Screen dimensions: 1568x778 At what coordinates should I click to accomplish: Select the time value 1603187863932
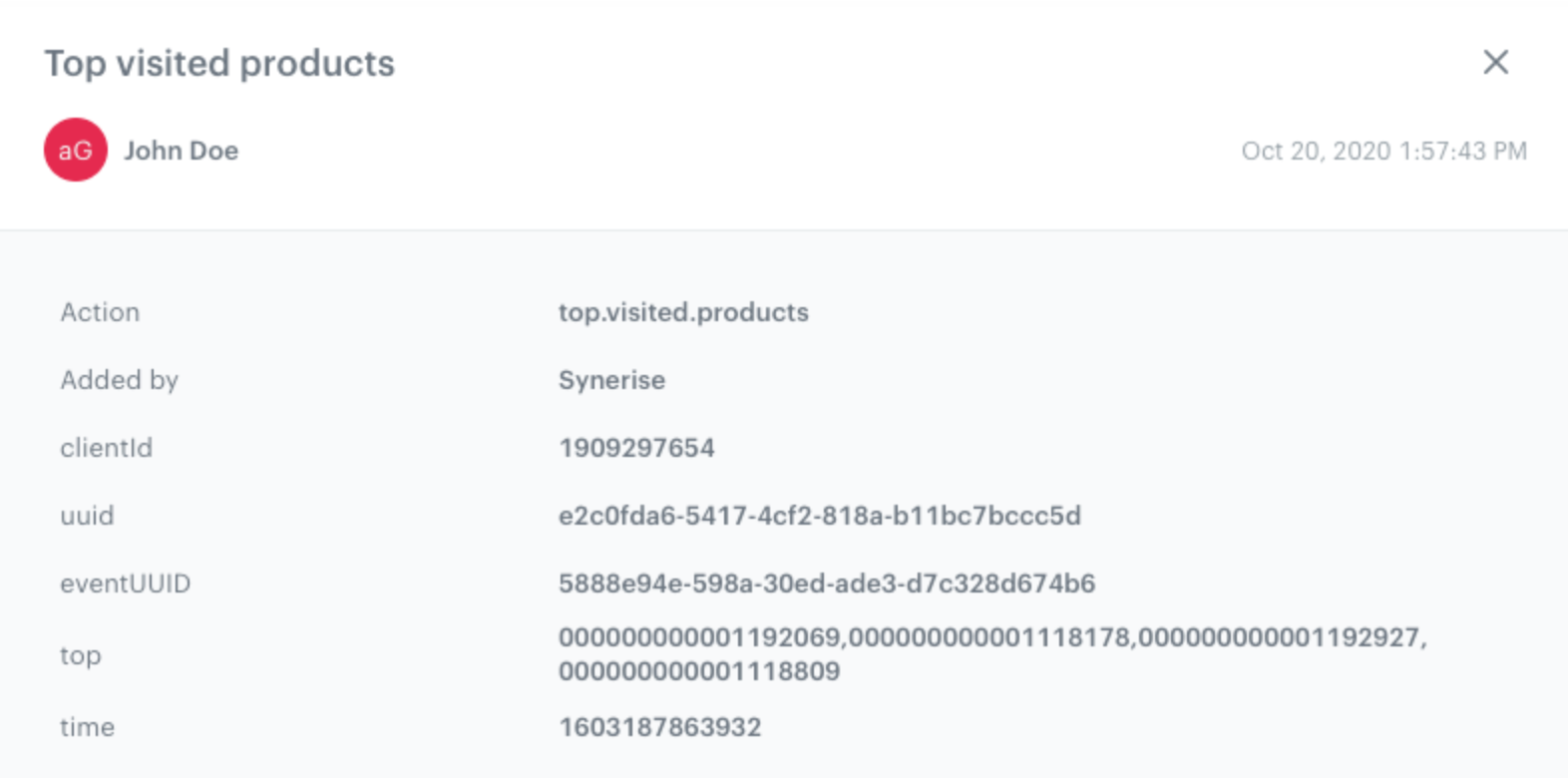tap(660, 727)
